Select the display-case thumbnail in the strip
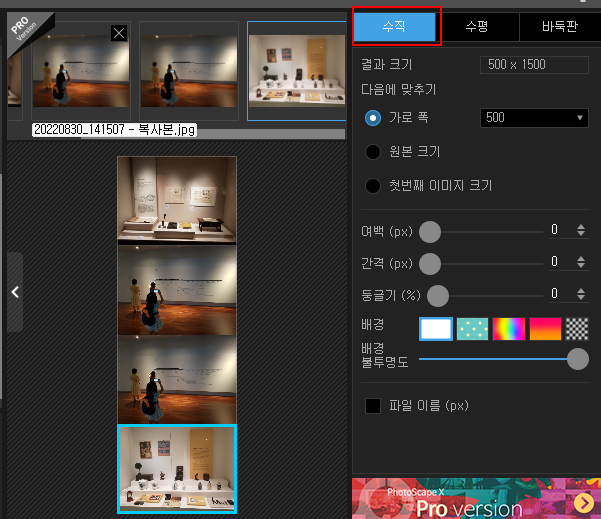Image resolution: width=601 pixels, height=519 pixels. [x=297, y=71]
